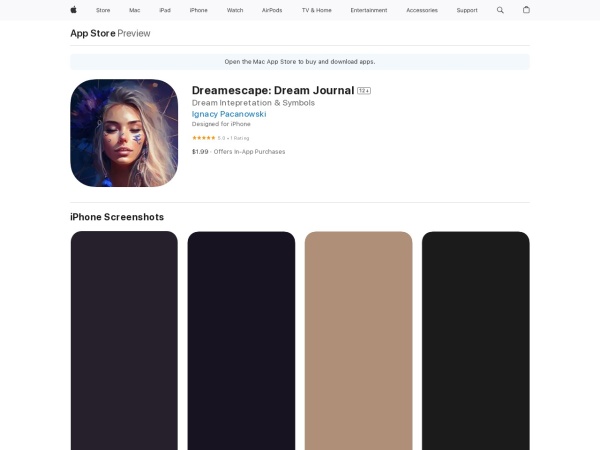Click the Apple logo icon
The width and height of the screenshot is (600, 450).
[73, 10]
